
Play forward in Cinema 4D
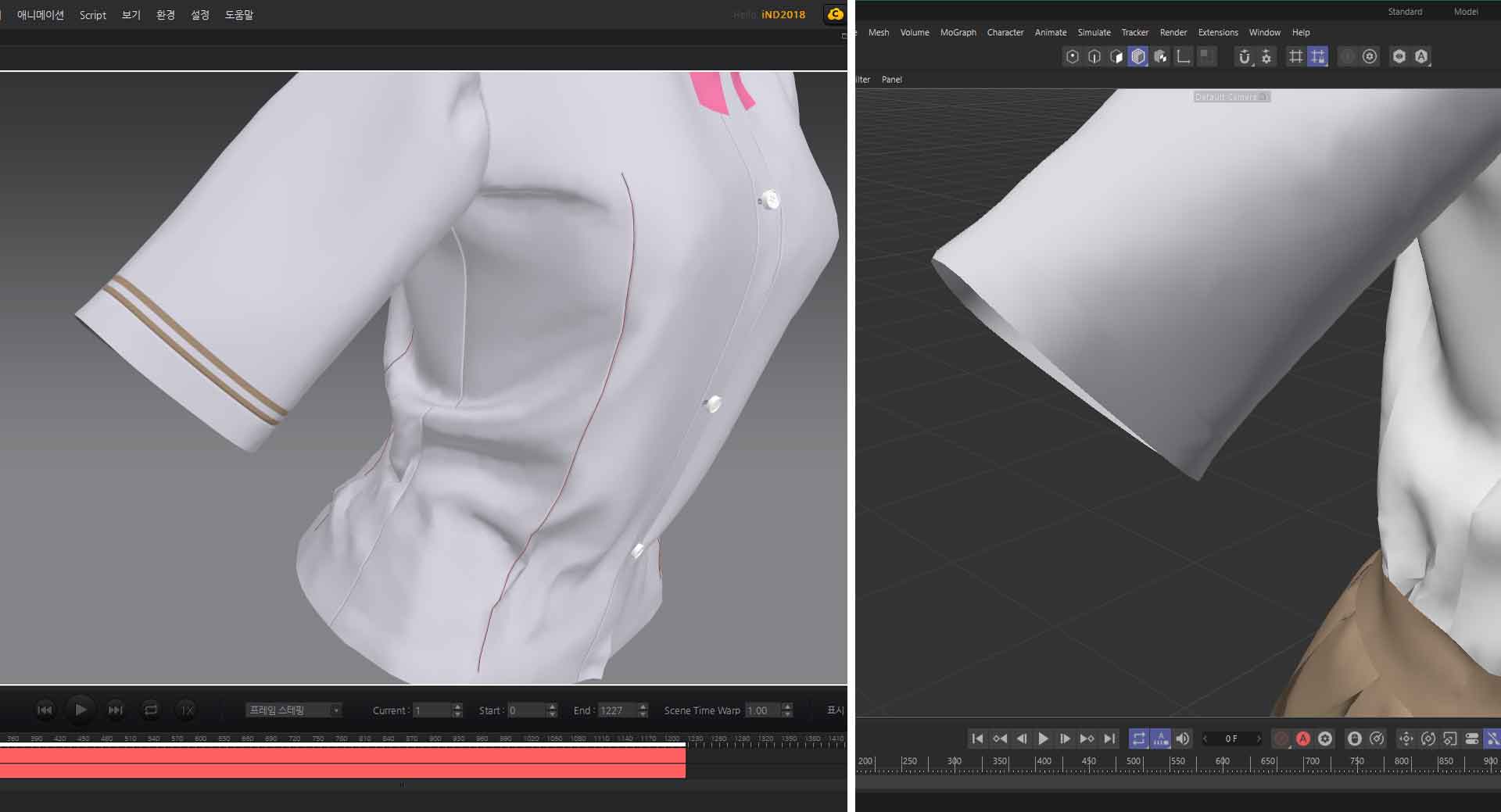point(1043,739)
